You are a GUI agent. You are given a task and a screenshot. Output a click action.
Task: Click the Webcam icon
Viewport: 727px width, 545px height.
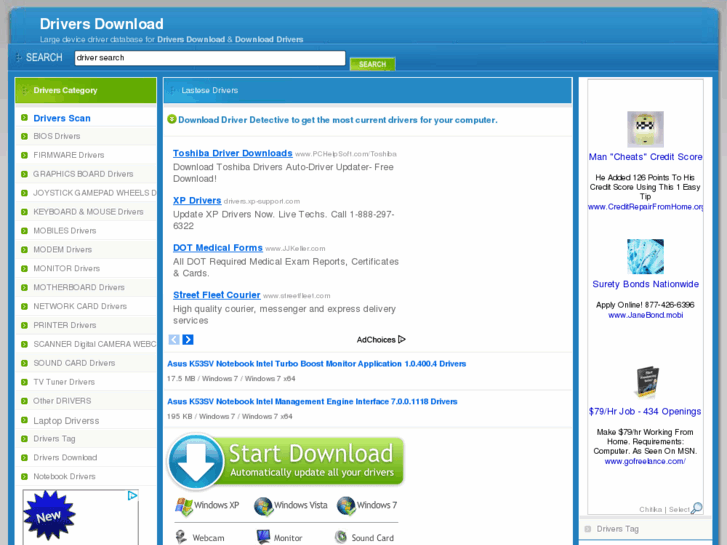(x=181, y=537)
